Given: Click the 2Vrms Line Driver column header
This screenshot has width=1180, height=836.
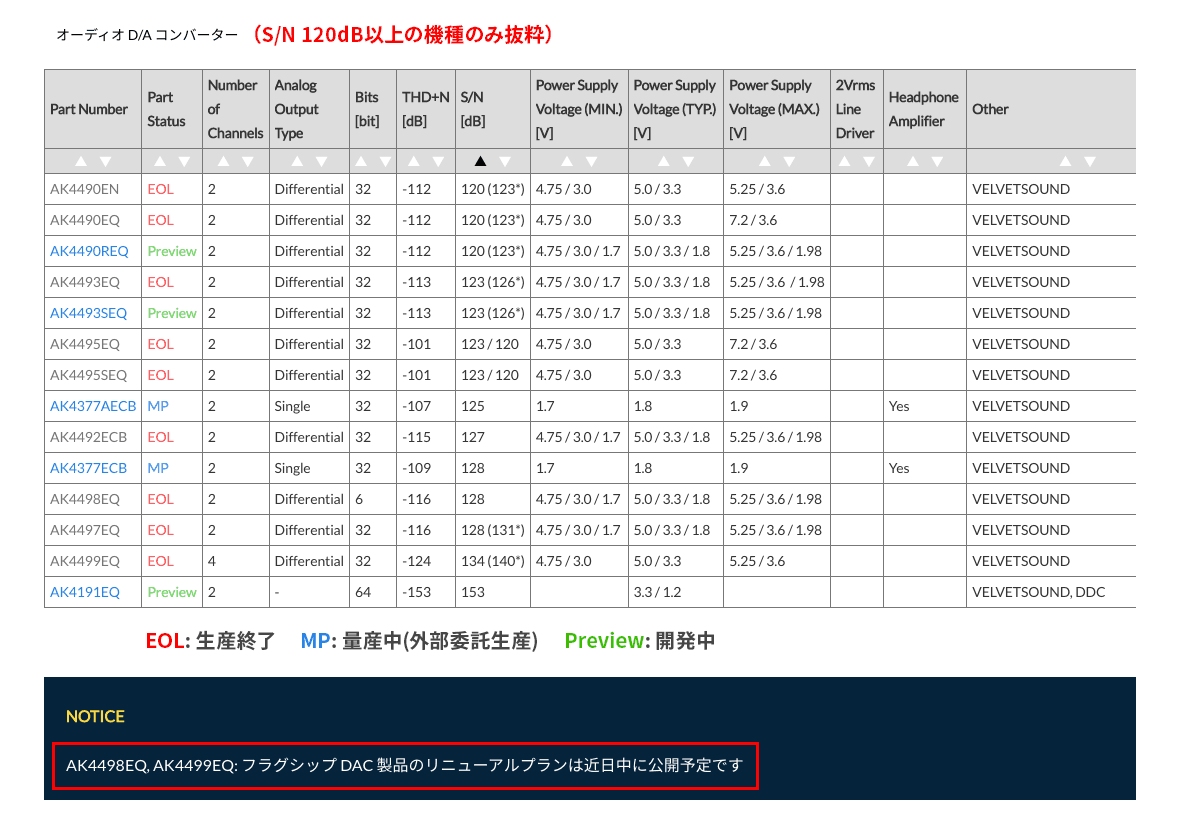Looking at the screenshot, I should click(x=856, y=109).
